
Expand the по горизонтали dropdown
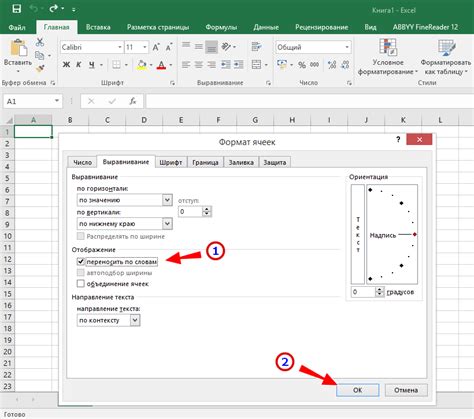tap(167, 200)
